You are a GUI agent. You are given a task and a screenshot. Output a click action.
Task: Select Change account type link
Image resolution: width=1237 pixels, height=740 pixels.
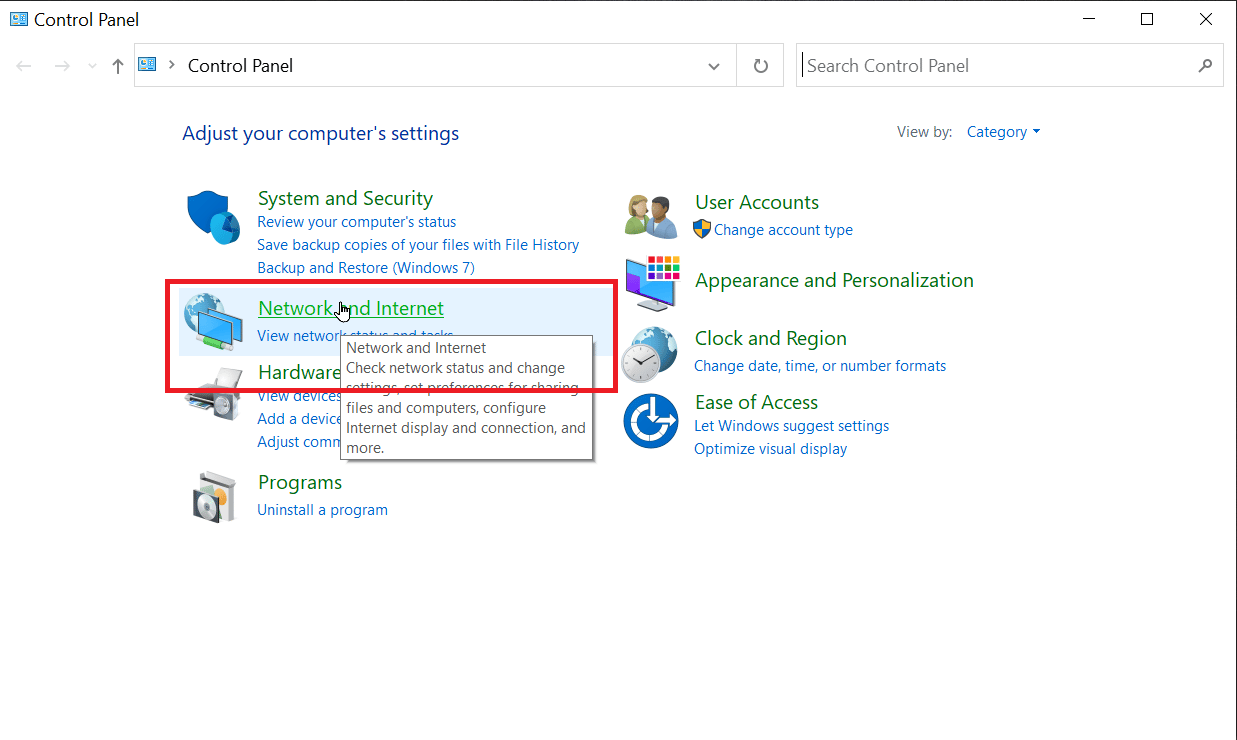(783, 230)
